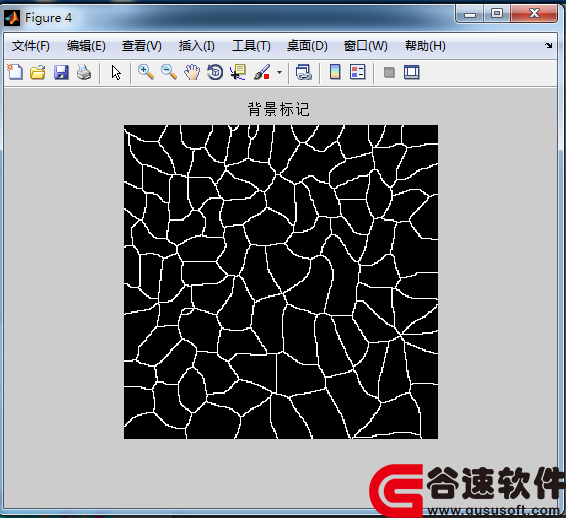The image size is (566, 518).
Task: Print the figure with the printer icon
Action: coord(84,73)
